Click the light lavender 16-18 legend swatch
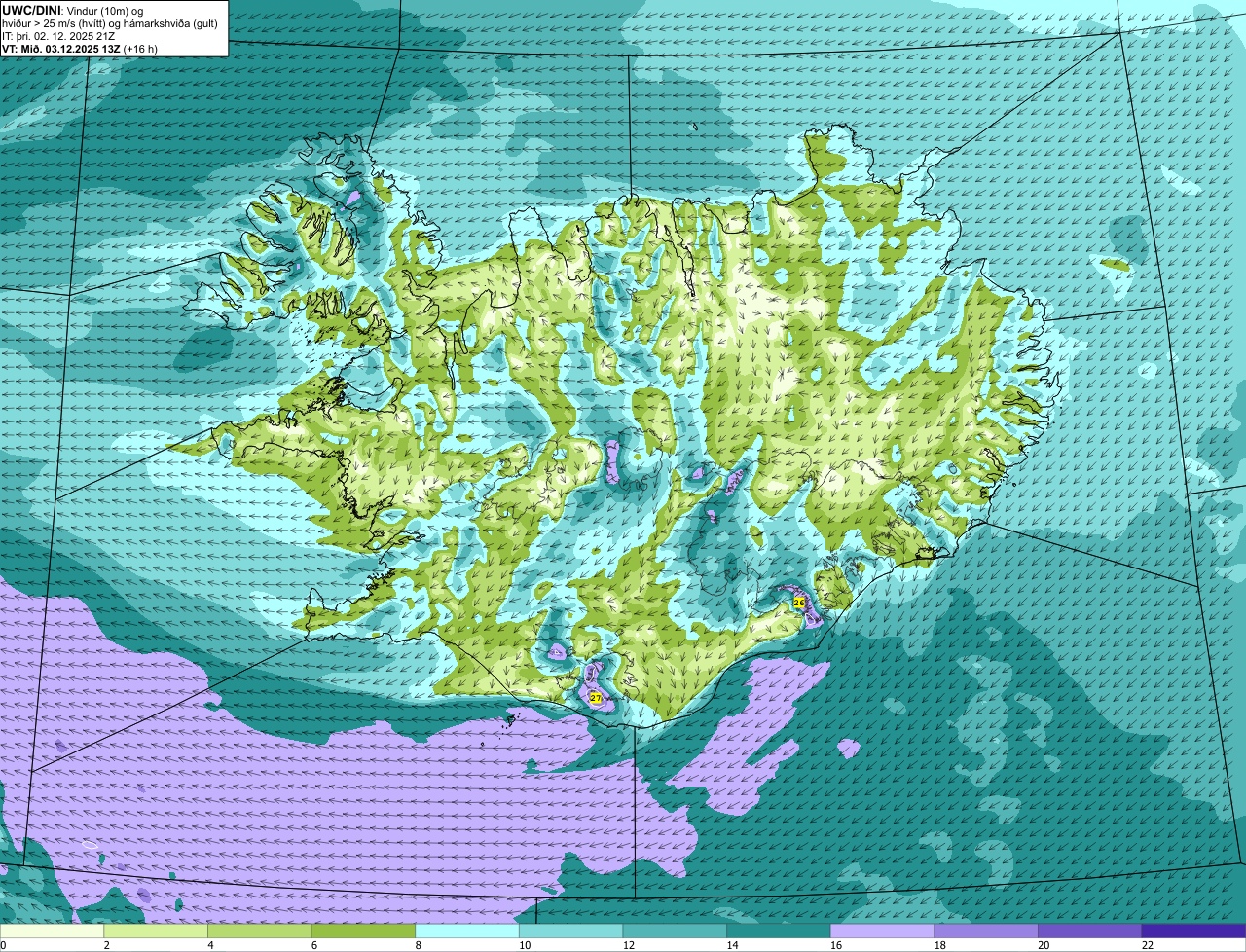Screen dimensions: 1246x952 coord(883,931)
